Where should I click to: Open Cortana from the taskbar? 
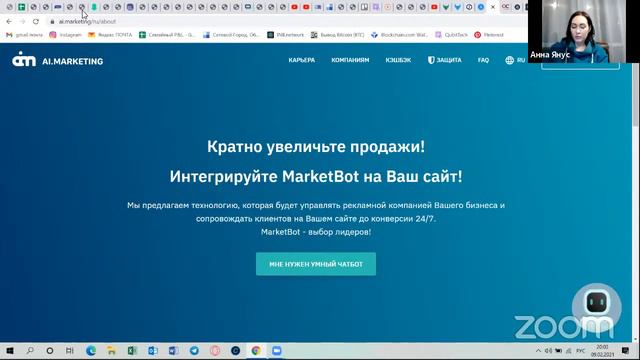pos(50,351)
